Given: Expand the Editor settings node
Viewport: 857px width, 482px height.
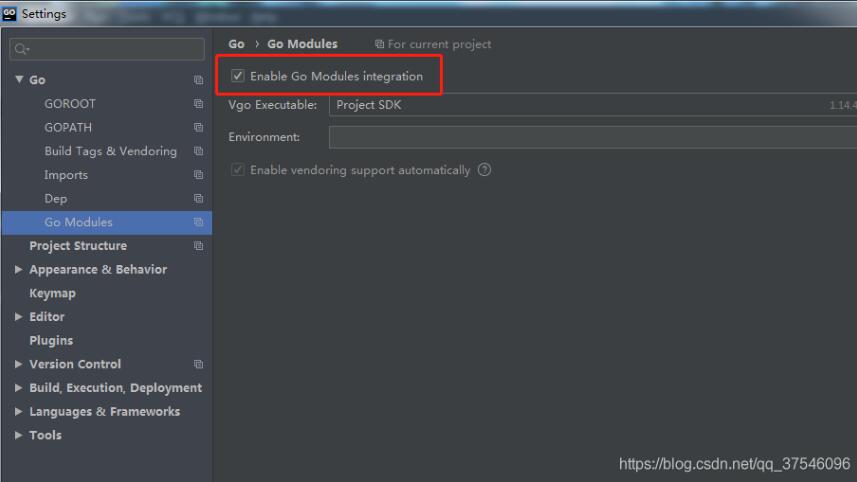Looking at the screenshot, I should [19, 317].
